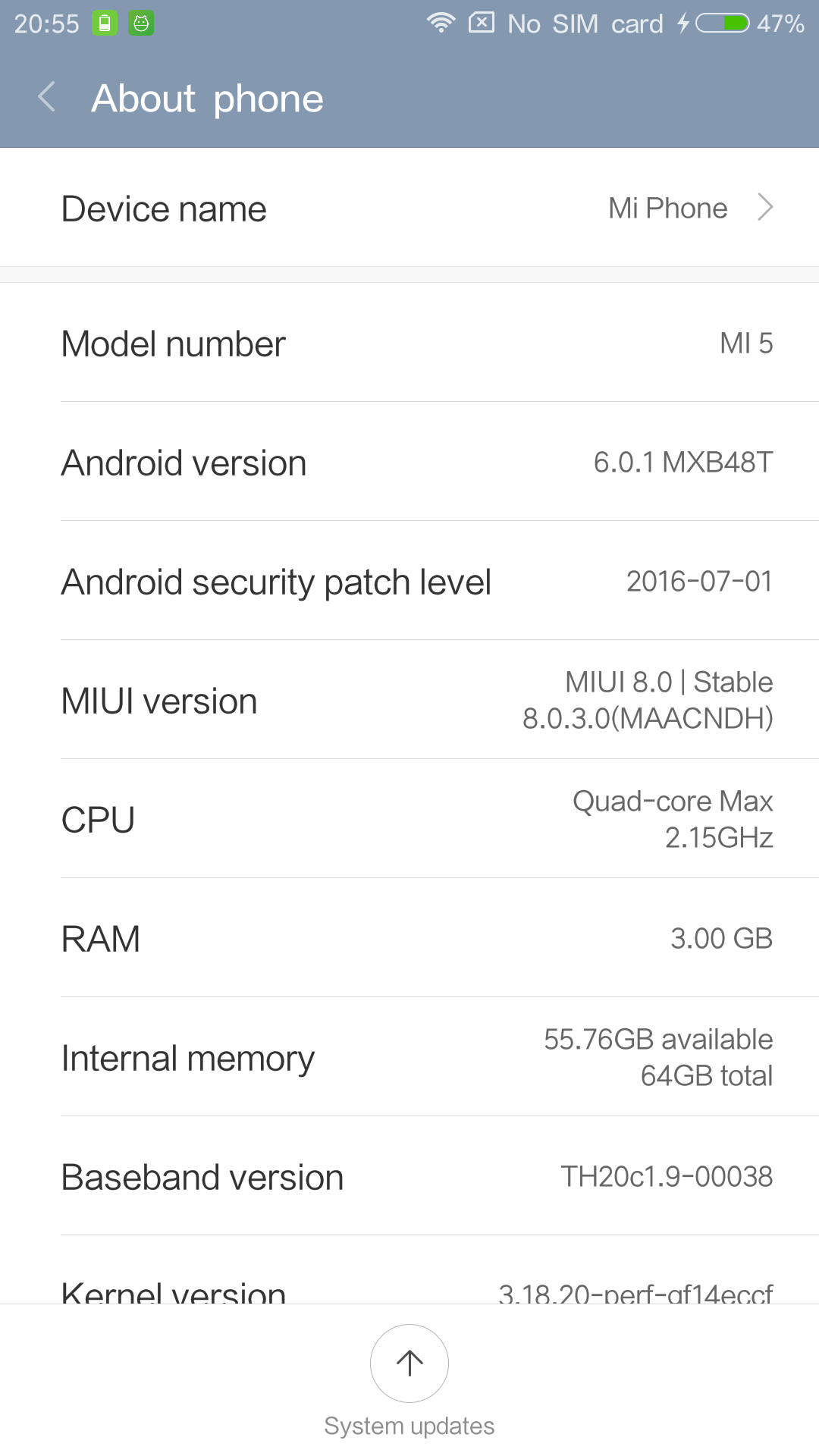
Task: Tap the Baseband version row
Action: click(x=409, y=1177)
